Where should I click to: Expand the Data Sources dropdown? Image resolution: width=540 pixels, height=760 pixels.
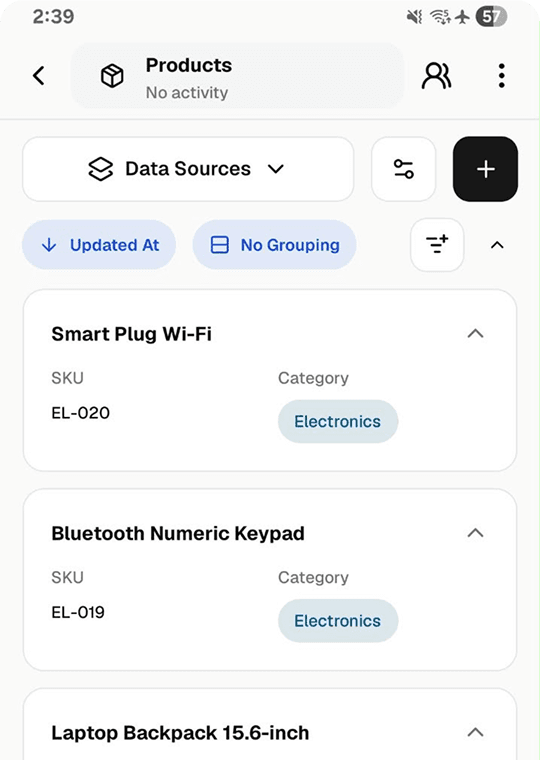(x=188, y=169)
